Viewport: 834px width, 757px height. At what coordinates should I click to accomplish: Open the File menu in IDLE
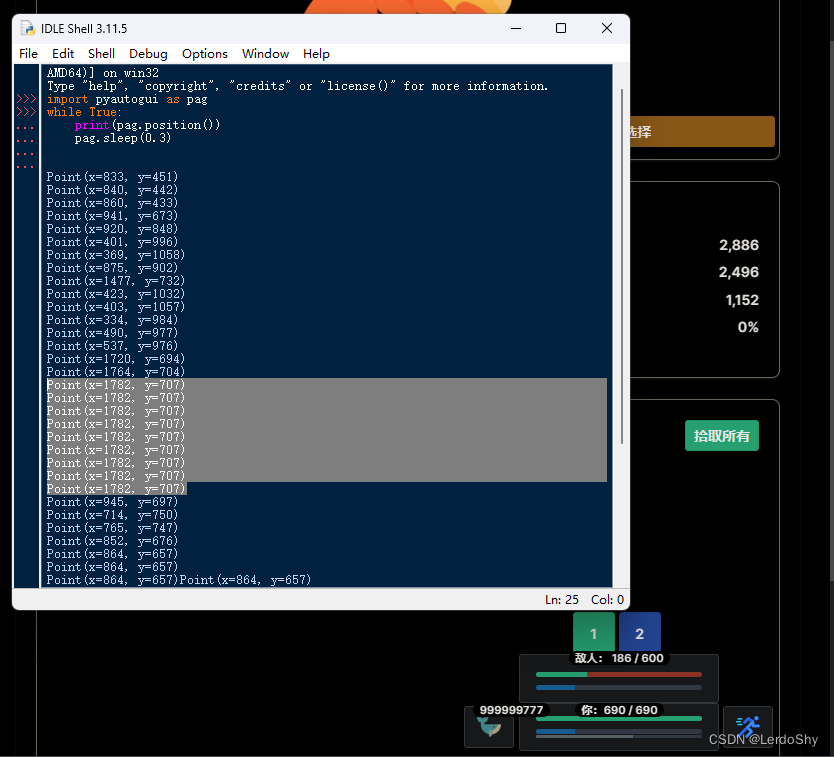[28, 53]
